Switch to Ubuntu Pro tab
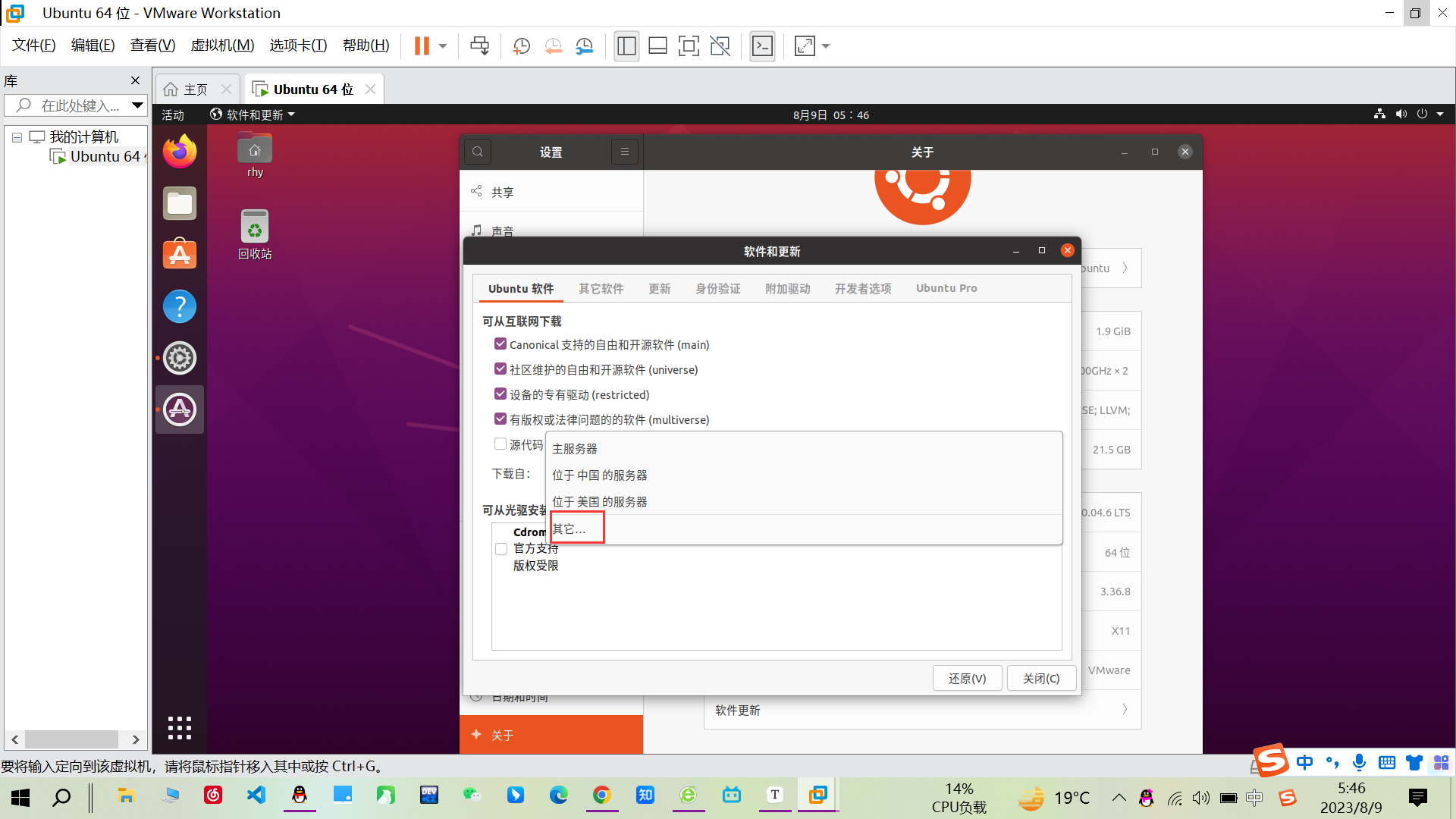This screenshot has width=1456, height=819. pyautogui.click(x=946, y=289)
